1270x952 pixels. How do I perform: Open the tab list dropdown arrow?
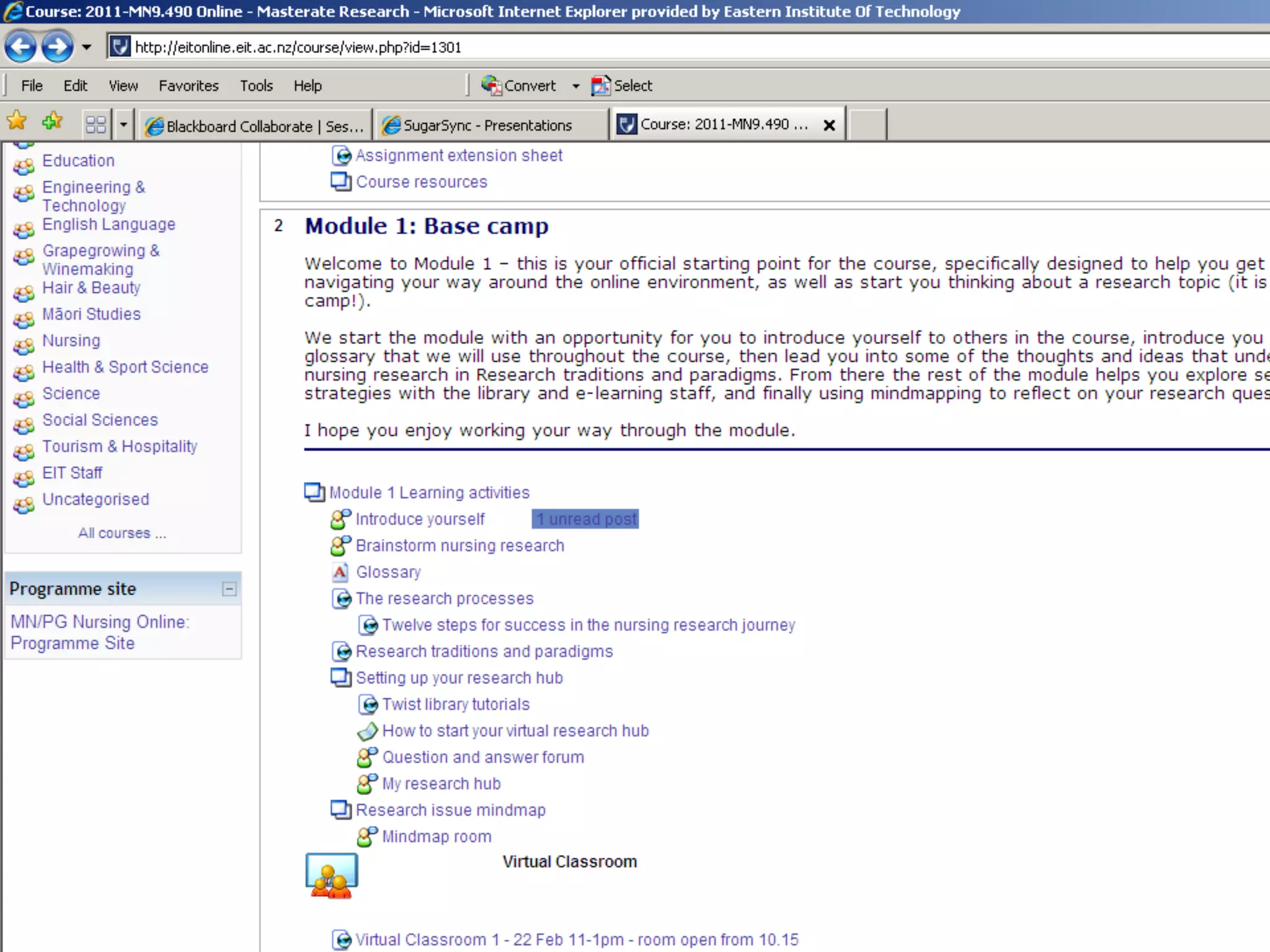pyautogui.click(x=123, y=125)
